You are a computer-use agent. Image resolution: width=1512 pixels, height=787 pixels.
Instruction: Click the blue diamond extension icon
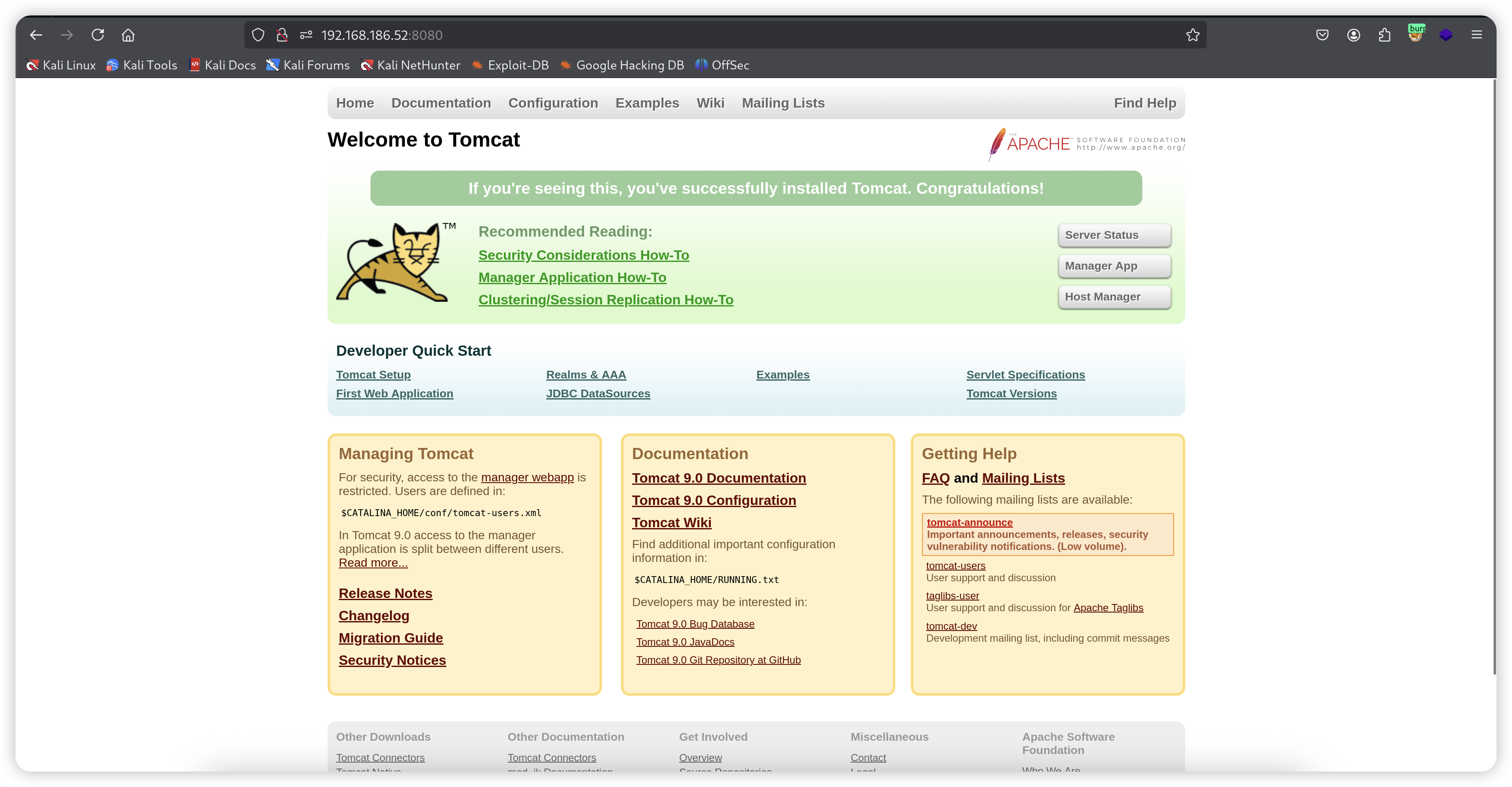tap(1446, 35)
